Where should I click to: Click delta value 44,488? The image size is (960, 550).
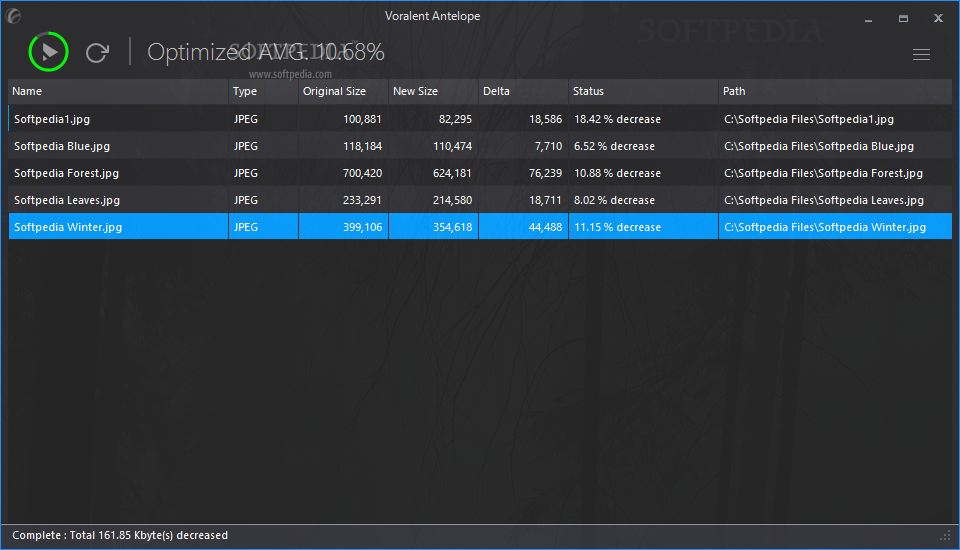[x=546, y=227]
